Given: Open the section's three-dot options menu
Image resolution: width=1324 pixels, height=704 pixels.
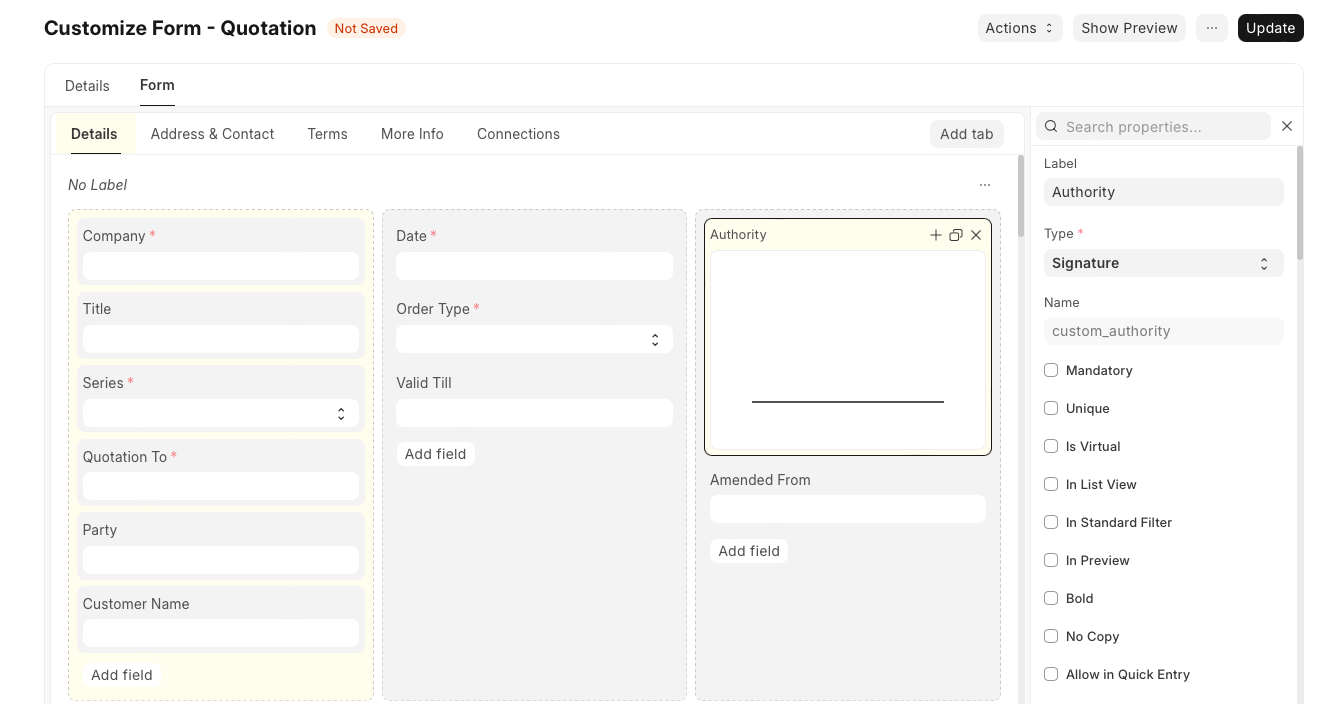Looking at the screenshot, I should click(985, 185).
